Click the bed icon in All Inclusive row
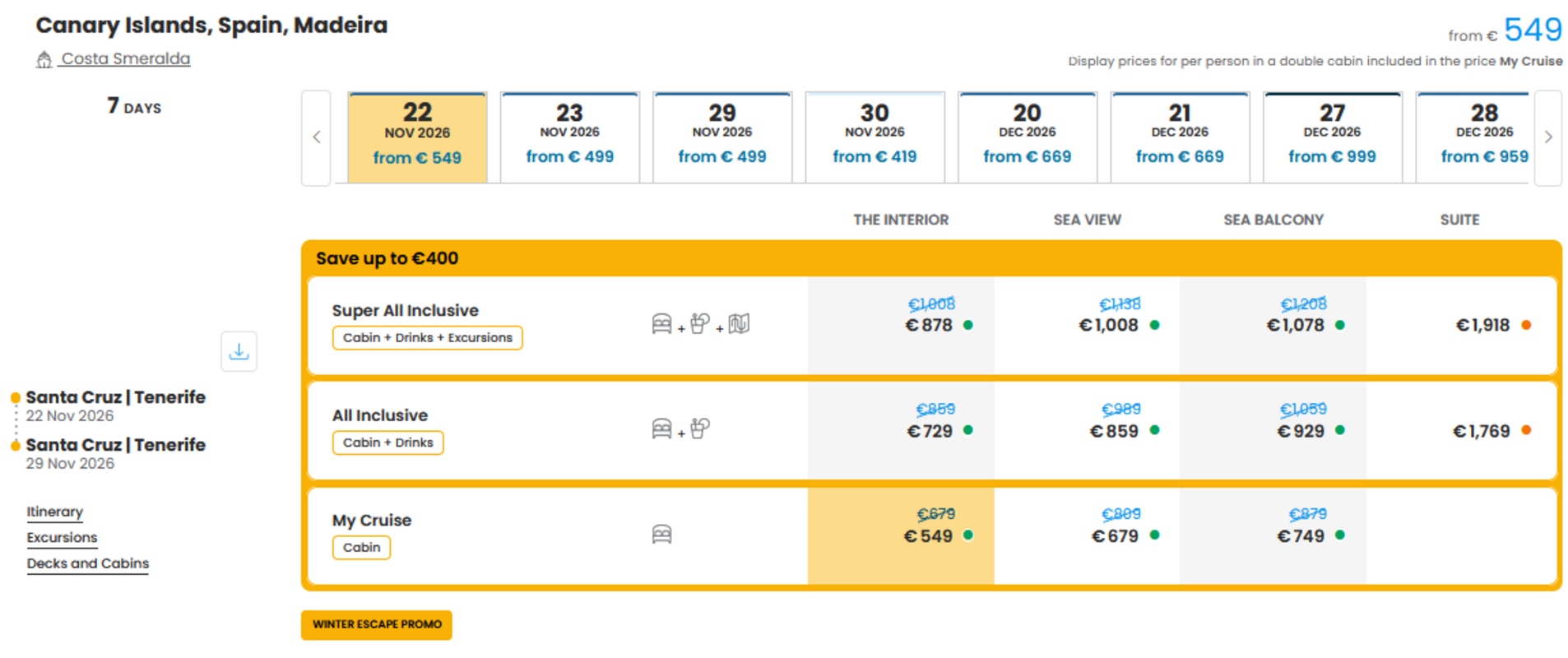The image size is (1568, 658). click(661, 429)
